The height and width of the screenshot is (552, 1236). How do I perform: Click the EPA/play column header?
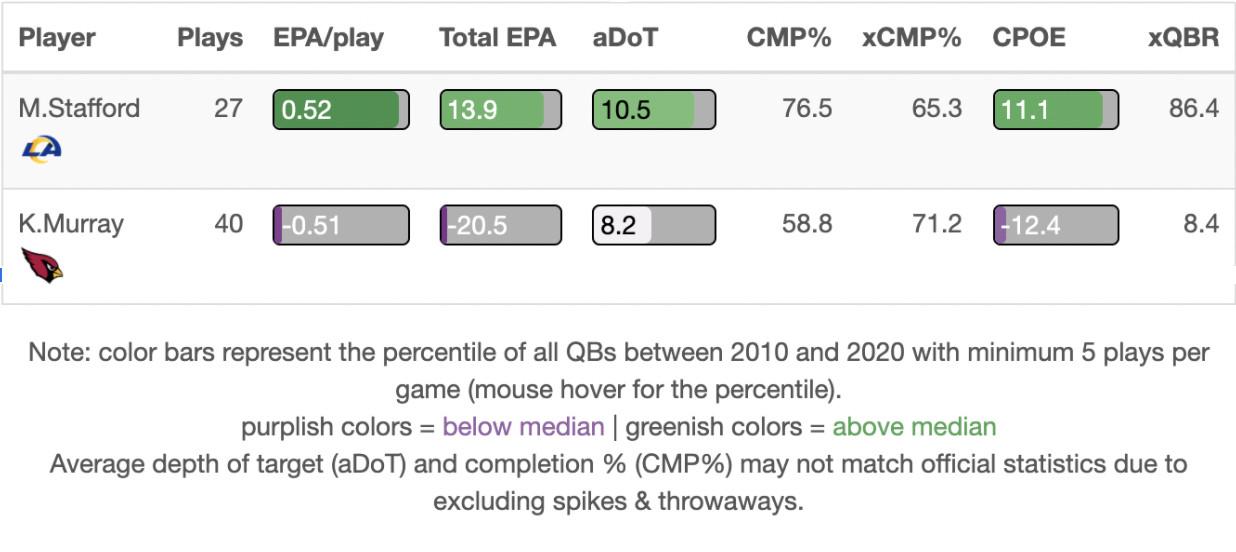point(328,38)
